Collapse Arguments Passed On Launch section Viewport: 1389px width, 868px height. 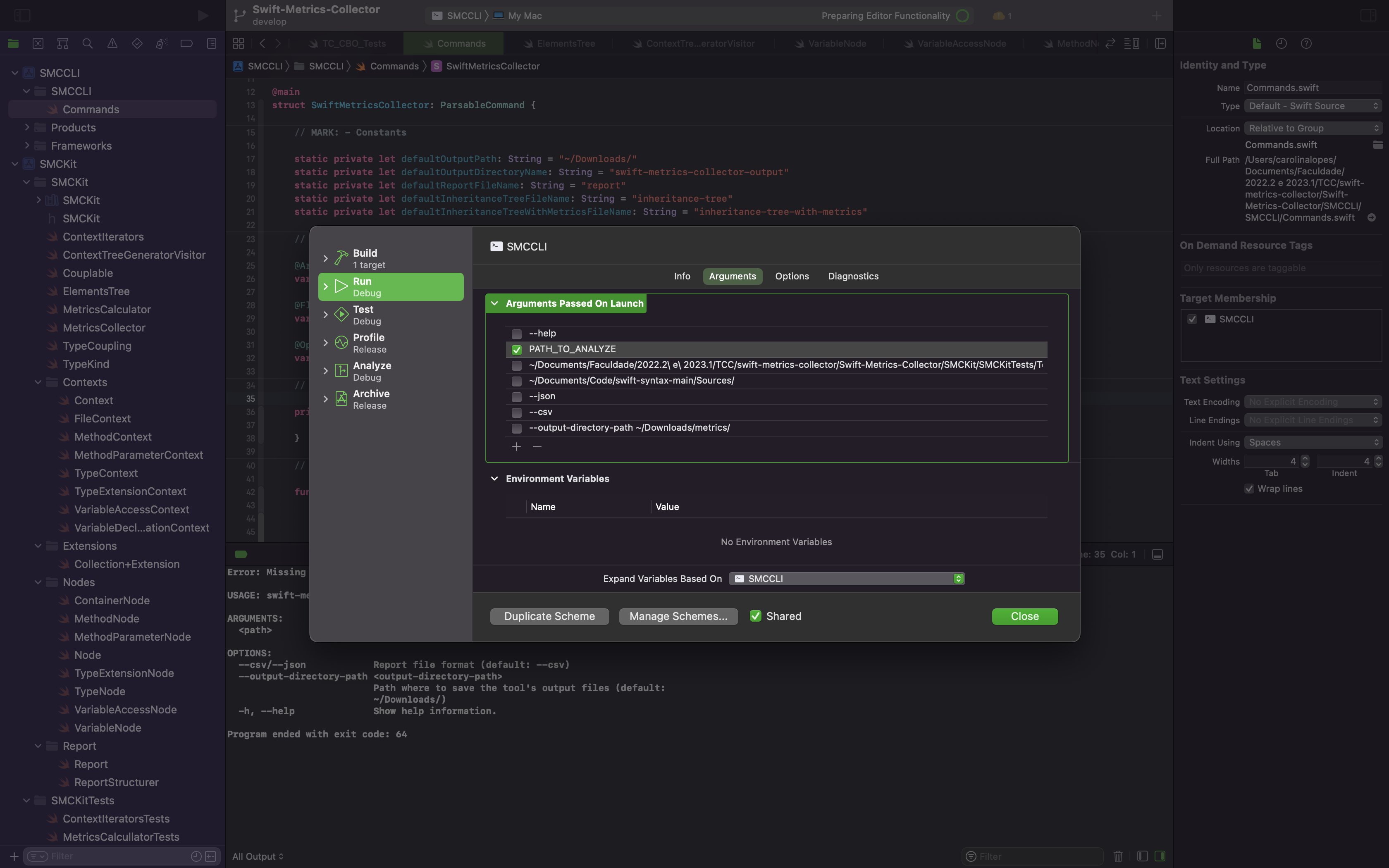click(x=494, y=303)
